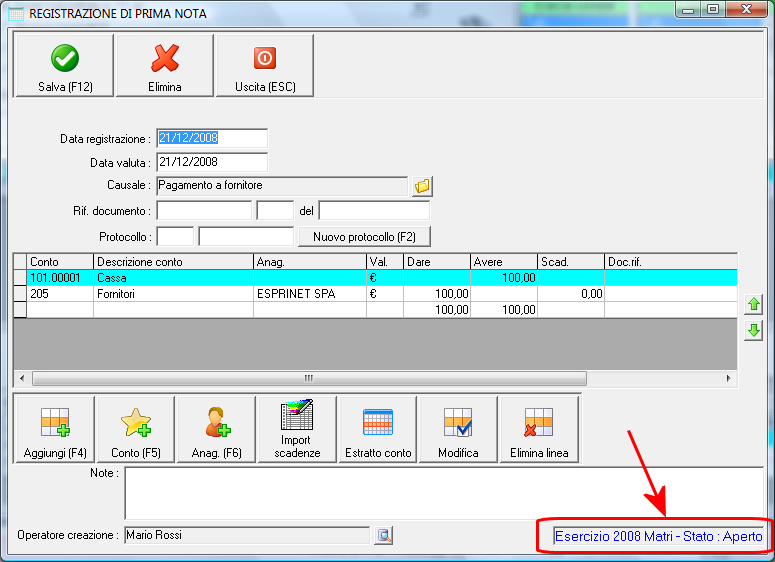The image size is (775, 562).
Task: Click the Operatore creazione field Mario Rossi
Action: (247, 535)
